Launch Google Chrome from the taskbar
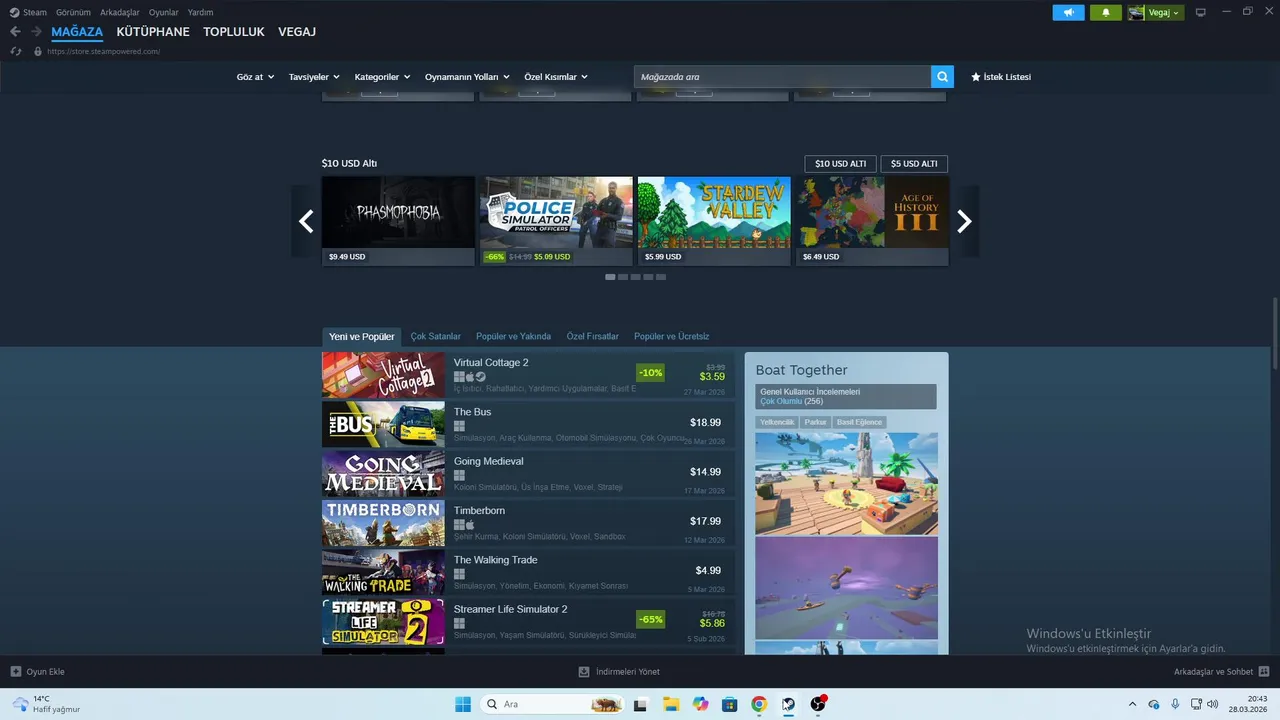The width and height of the screenshot is (1280, 720). click(x=759, y=704)
